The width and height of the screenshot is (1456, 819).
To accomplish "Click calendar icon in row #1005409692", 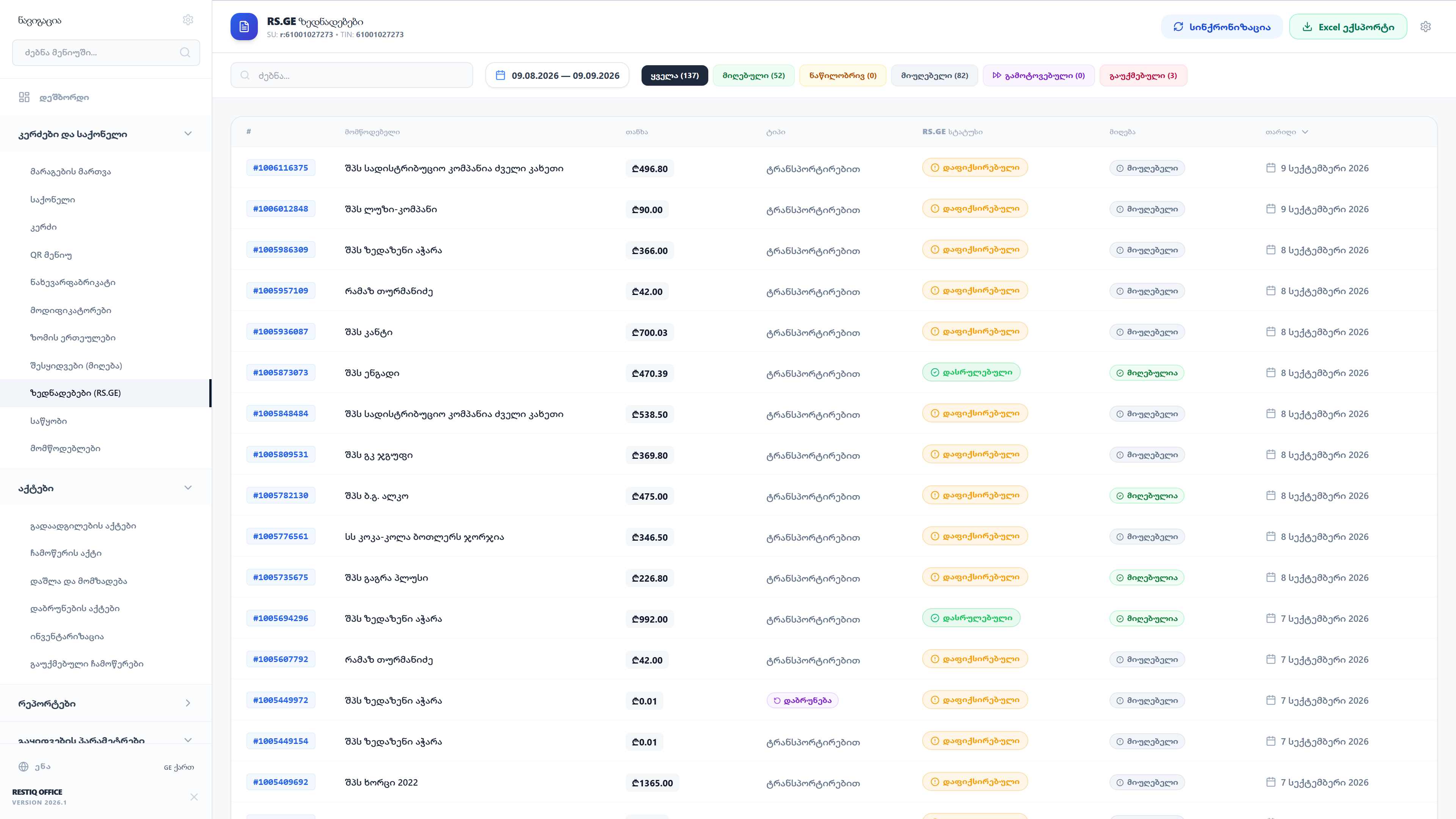I will click(x=1271, y=782).
